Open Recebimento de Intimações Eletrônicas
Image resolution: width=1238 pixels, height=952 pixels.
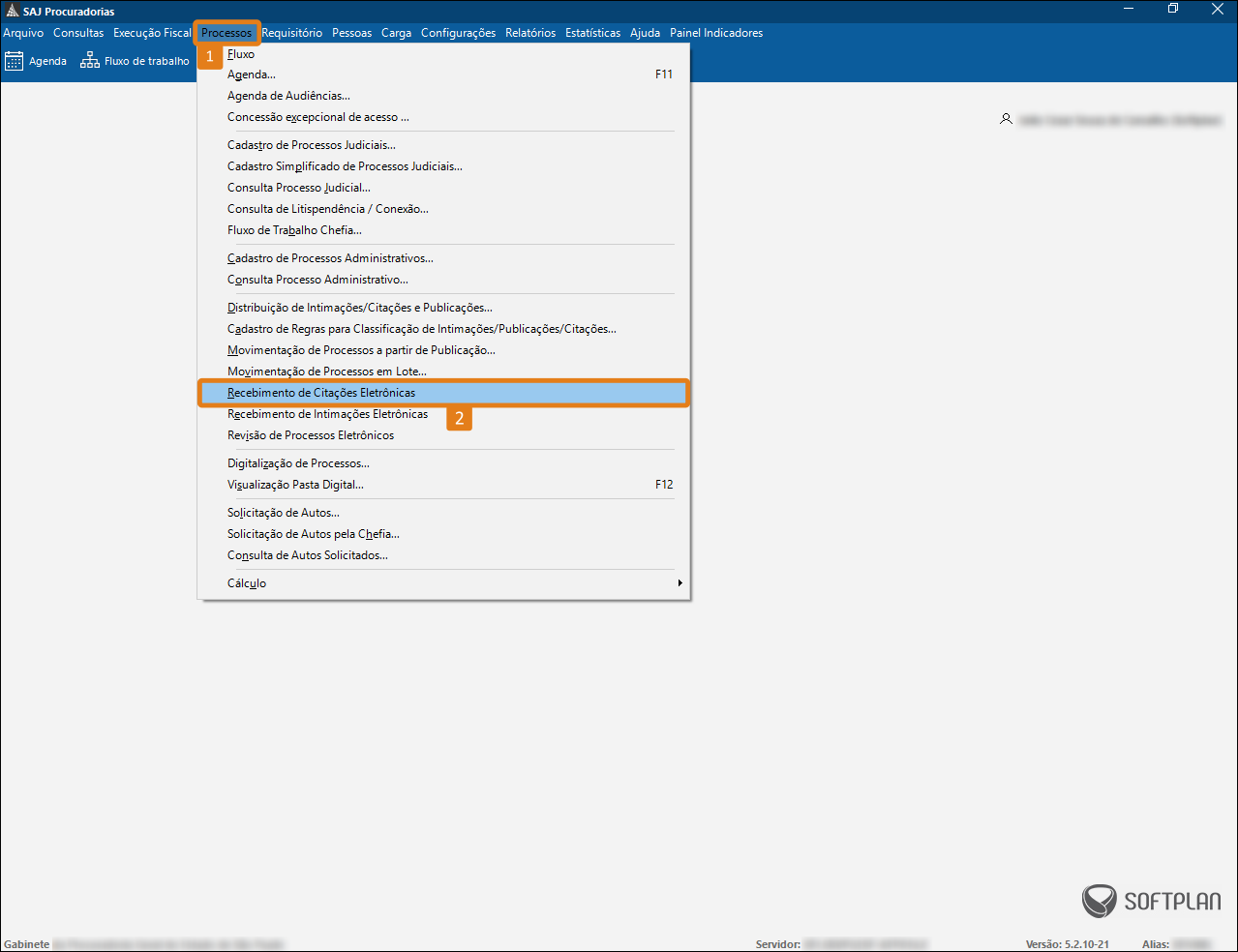[x=327, y=414]
